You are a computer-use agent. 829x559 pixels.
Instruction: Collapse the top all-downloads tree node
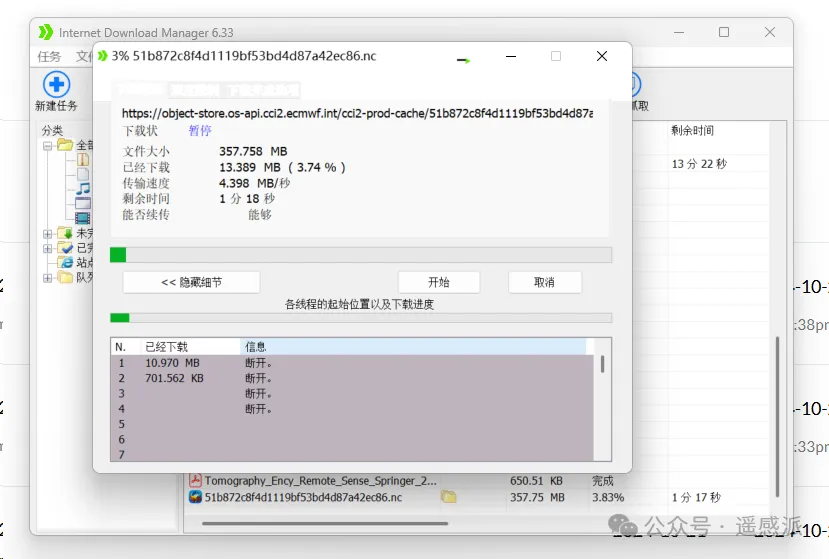[x=48, y=145]
